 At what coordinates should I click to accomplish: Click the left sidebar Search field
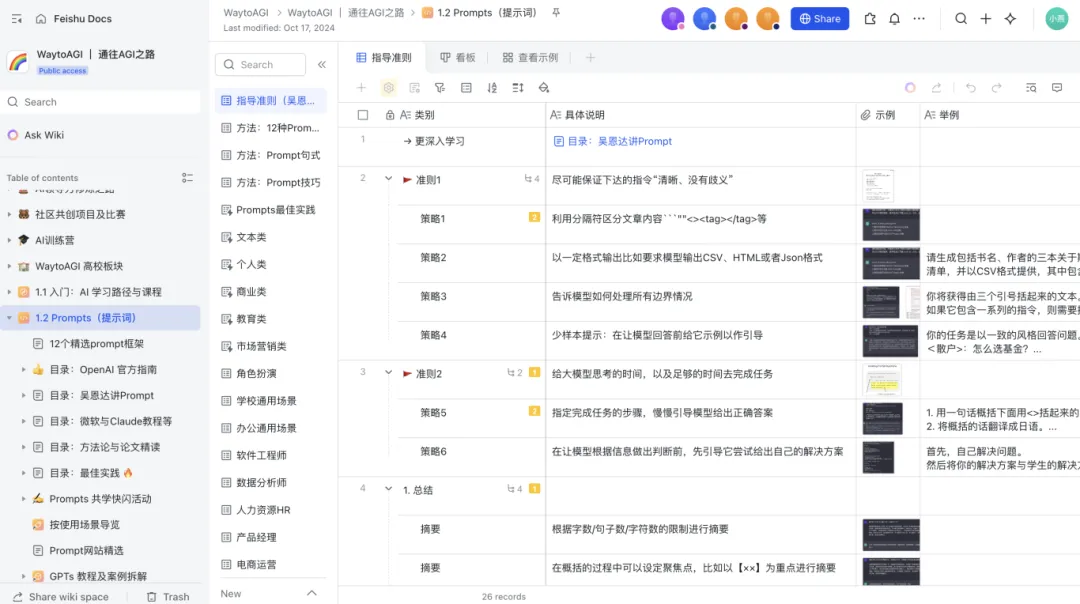102,102
